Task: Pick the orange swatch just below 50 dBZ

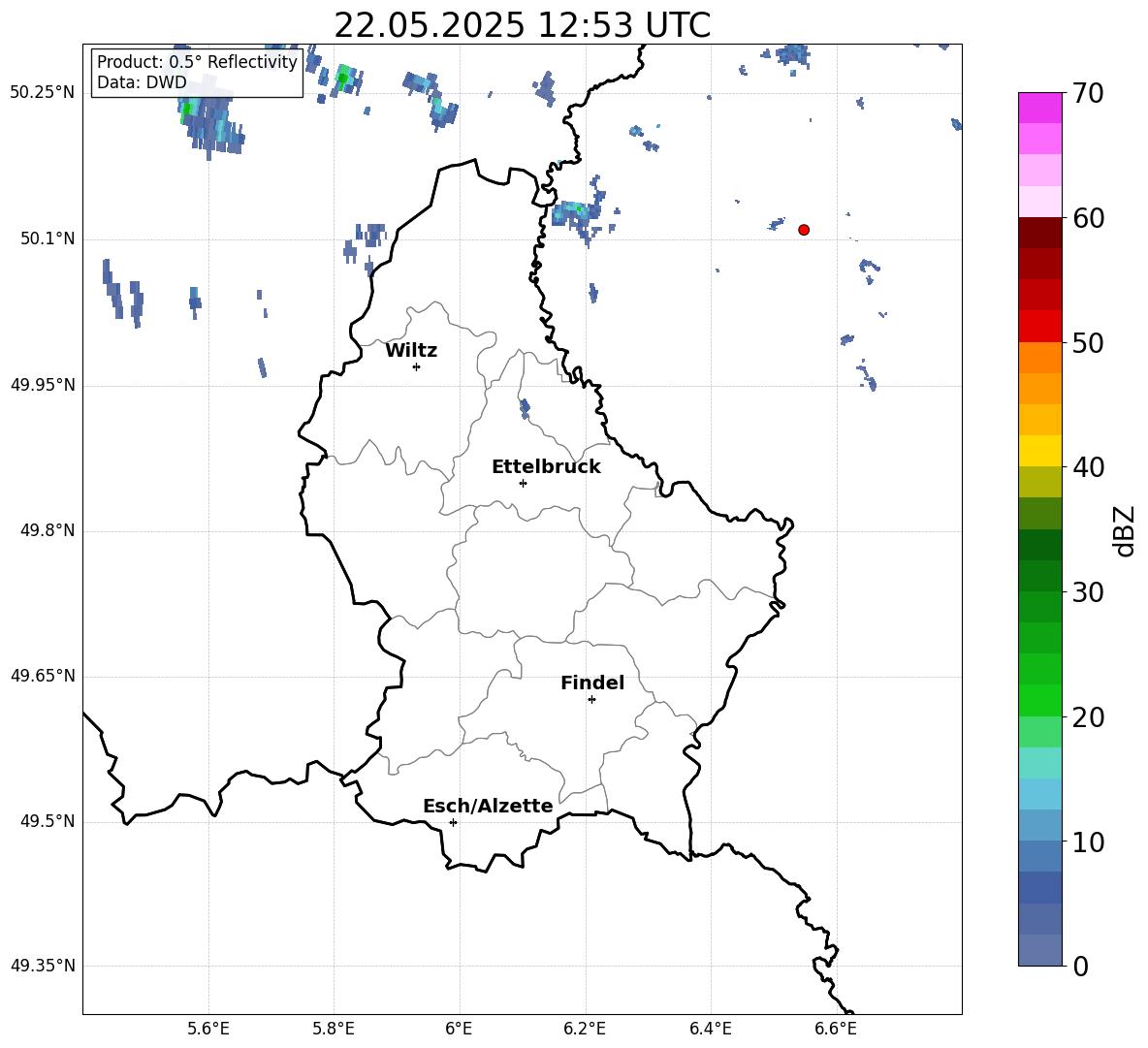Action: [1039, 358]
